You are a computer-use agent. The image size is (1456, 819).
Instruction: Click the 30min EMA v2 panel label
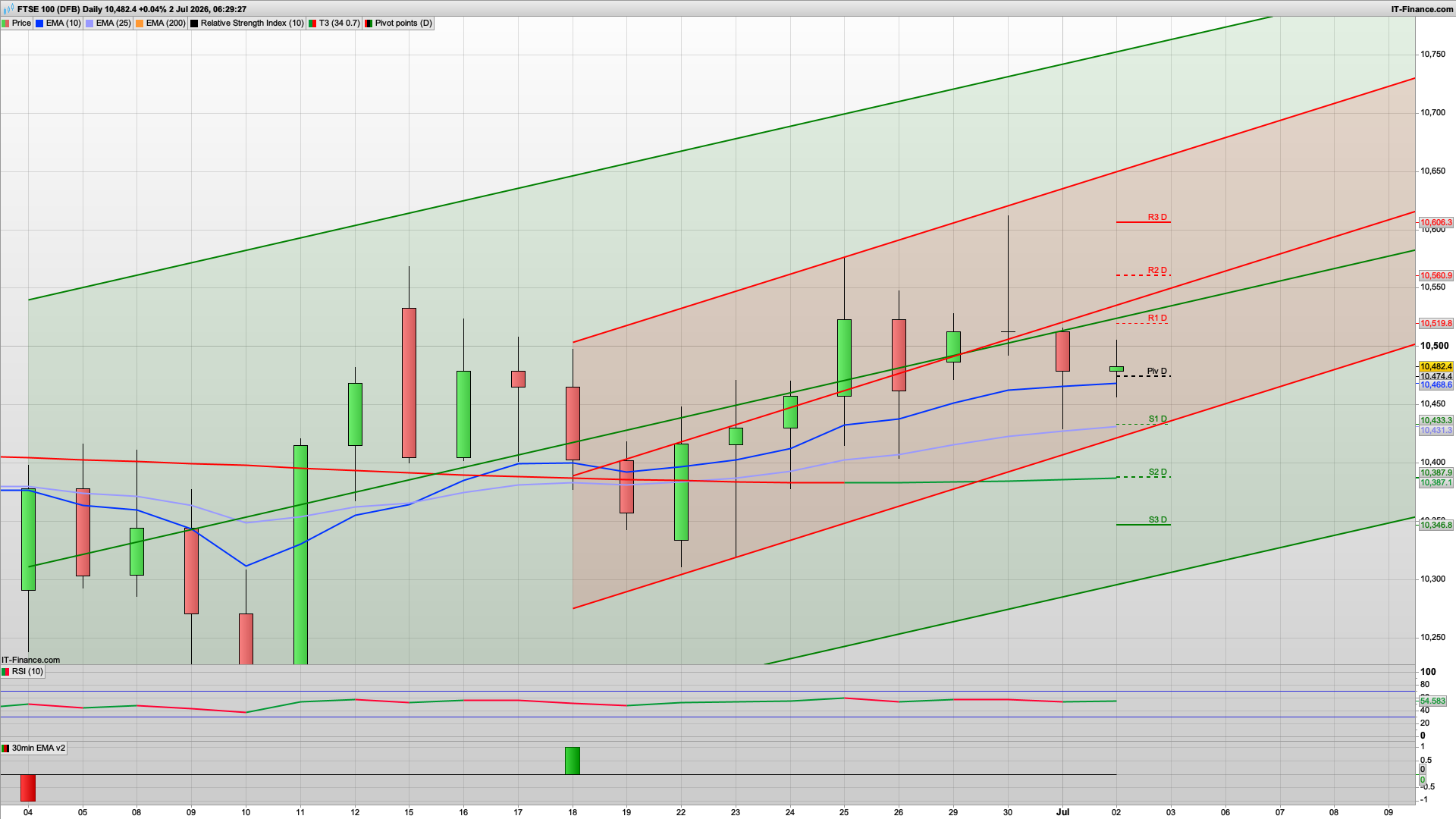33,748
